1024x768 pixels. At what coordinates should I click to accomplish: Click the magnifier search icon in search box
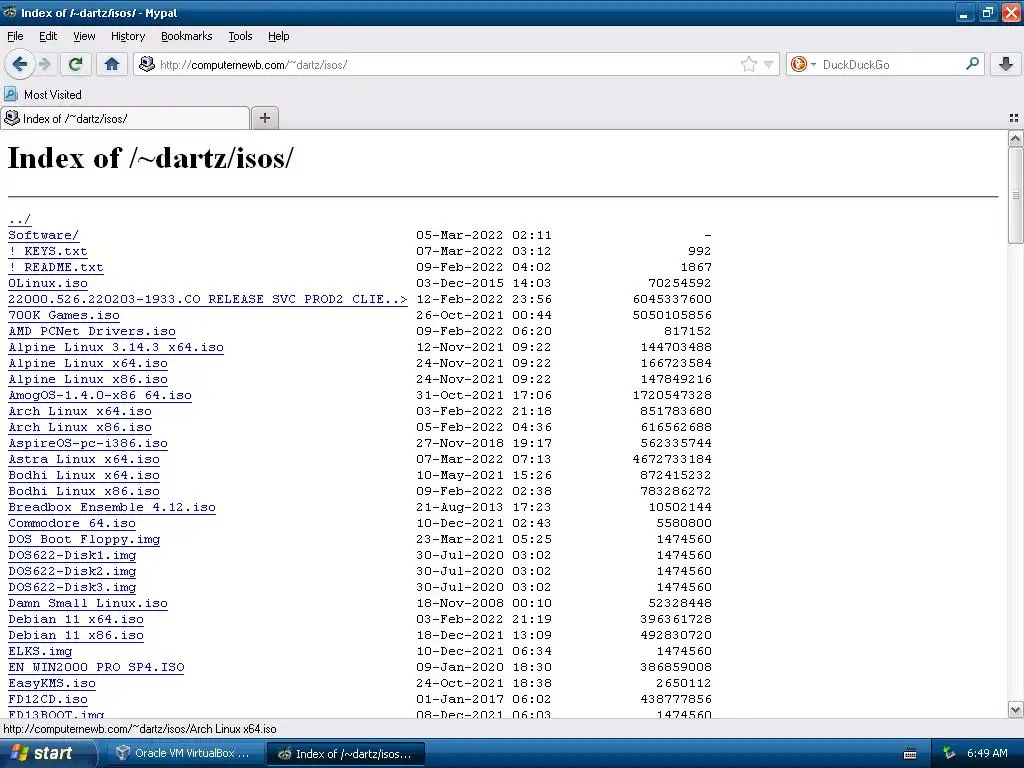pos(972,63)
